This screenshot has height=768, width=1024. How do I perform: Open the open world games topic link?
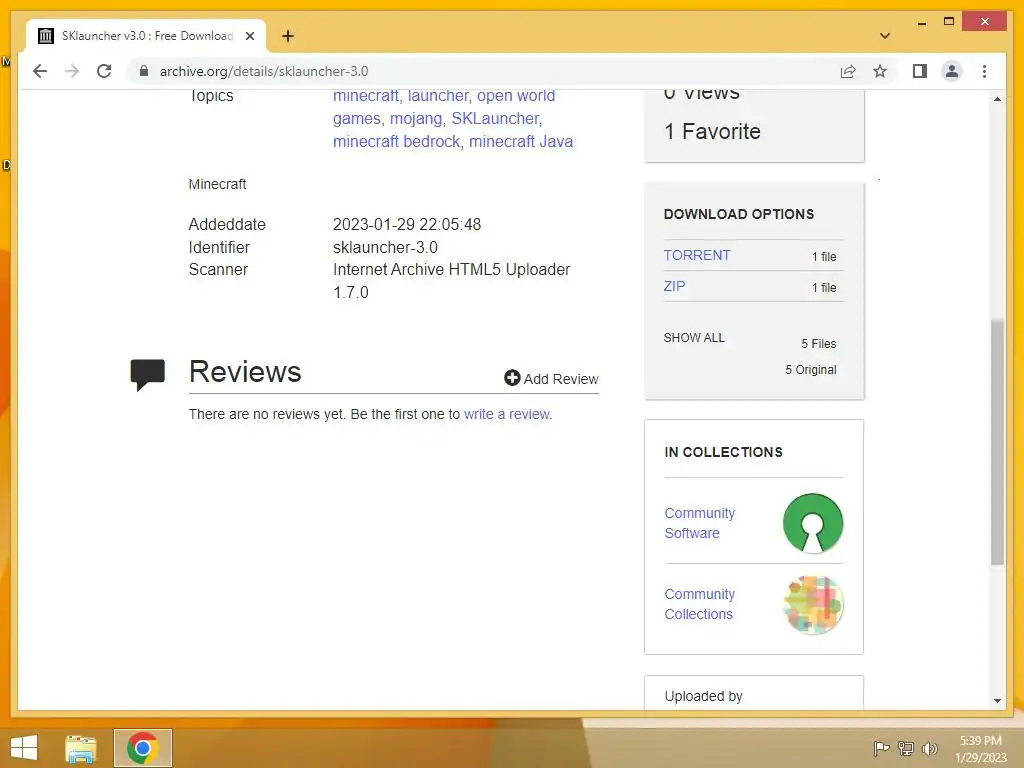(444, 107)
